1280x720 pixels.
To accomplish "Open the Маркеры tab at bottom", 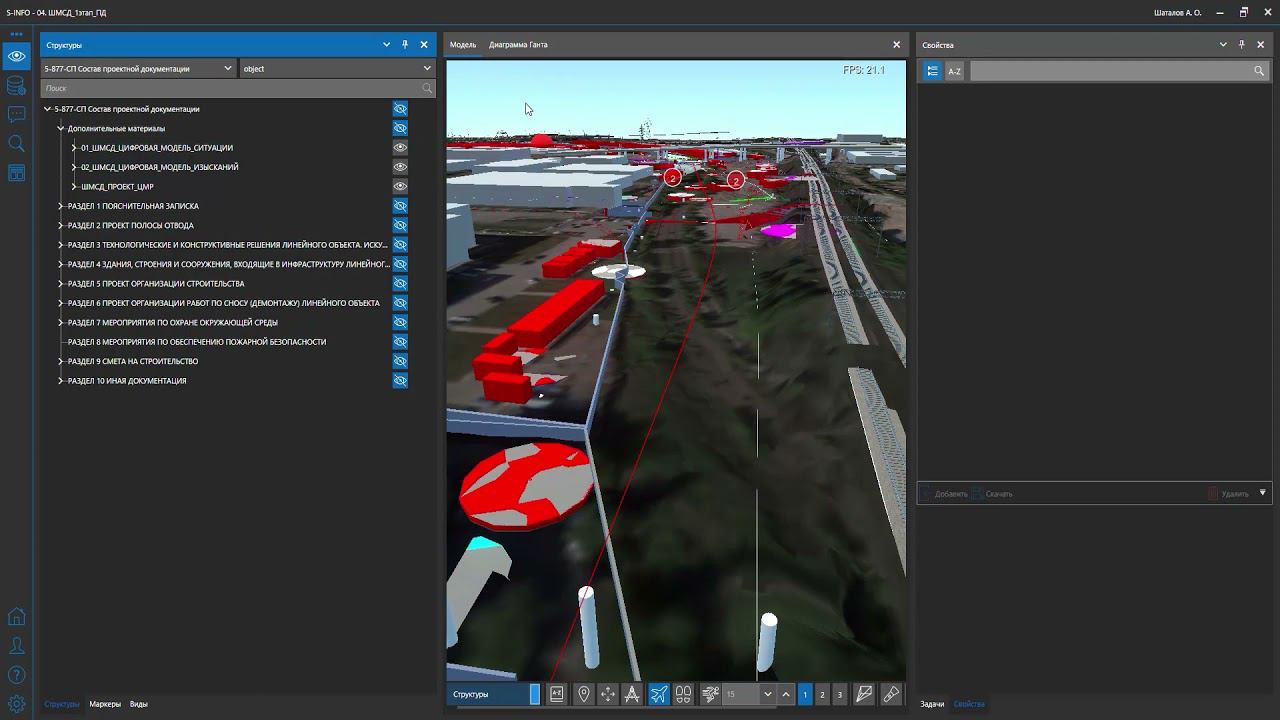I will point(105,704).
